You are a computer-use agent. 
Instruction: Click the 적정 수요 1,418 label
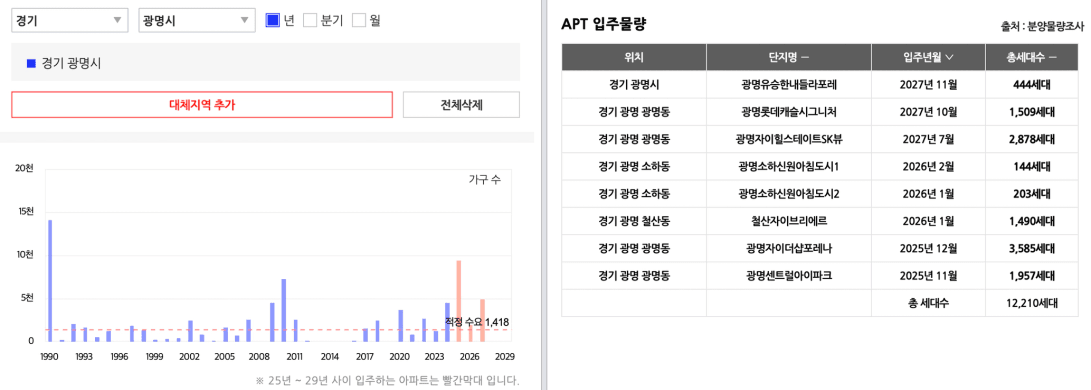coord(477,322)
